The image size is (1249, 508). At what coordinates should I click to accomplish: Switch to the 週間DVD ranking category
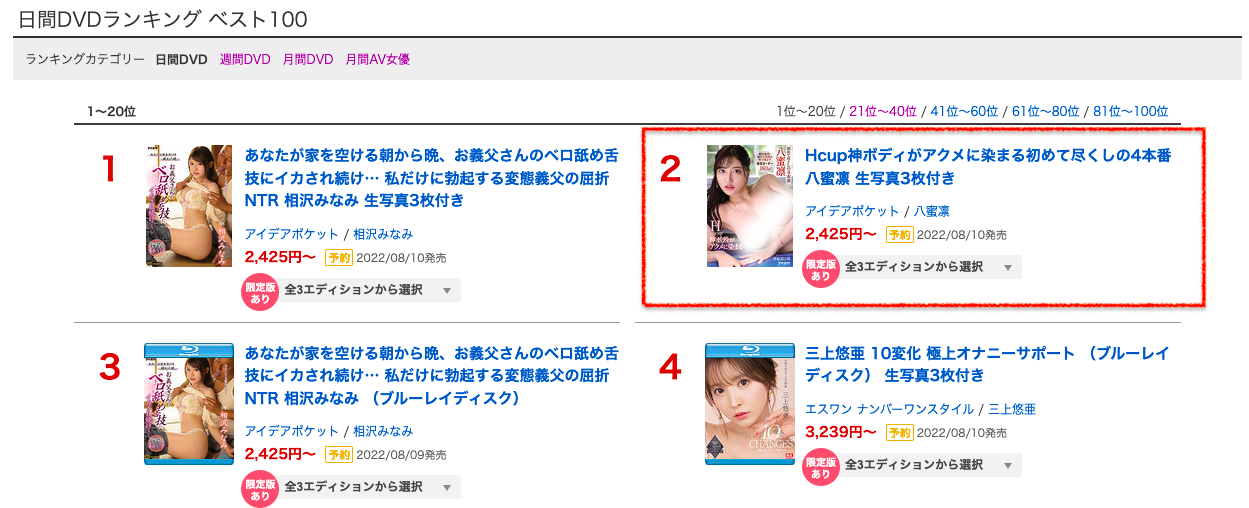point(245,59)
